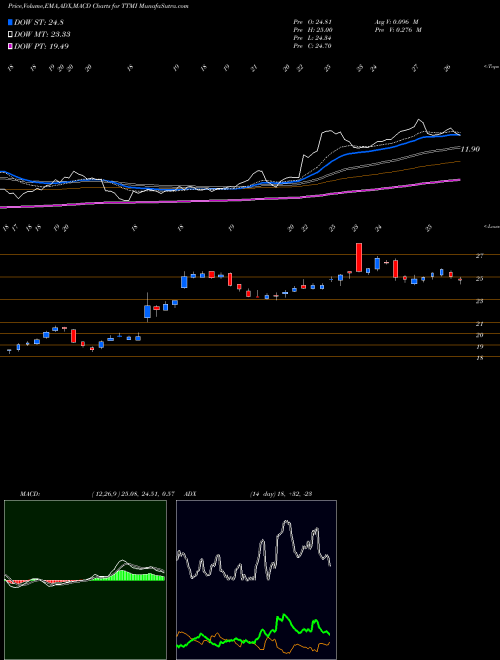Click the MACD (12,26,9) parameter values
The image size is (500, 660).
coord(133,494)
